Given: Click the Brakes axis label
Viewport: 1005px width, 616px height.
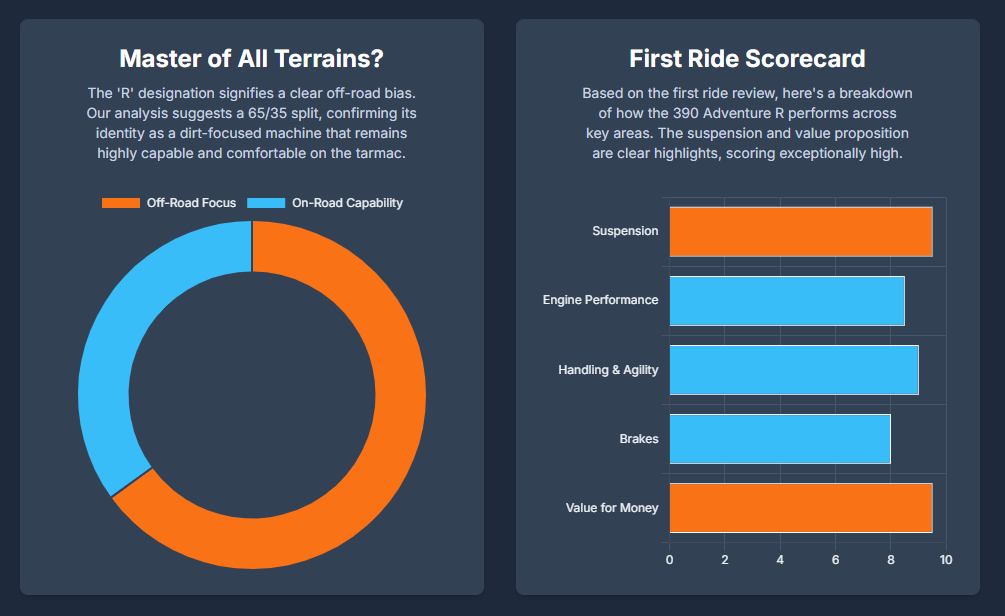Looking at the screenshot, I should click(638, 439).
